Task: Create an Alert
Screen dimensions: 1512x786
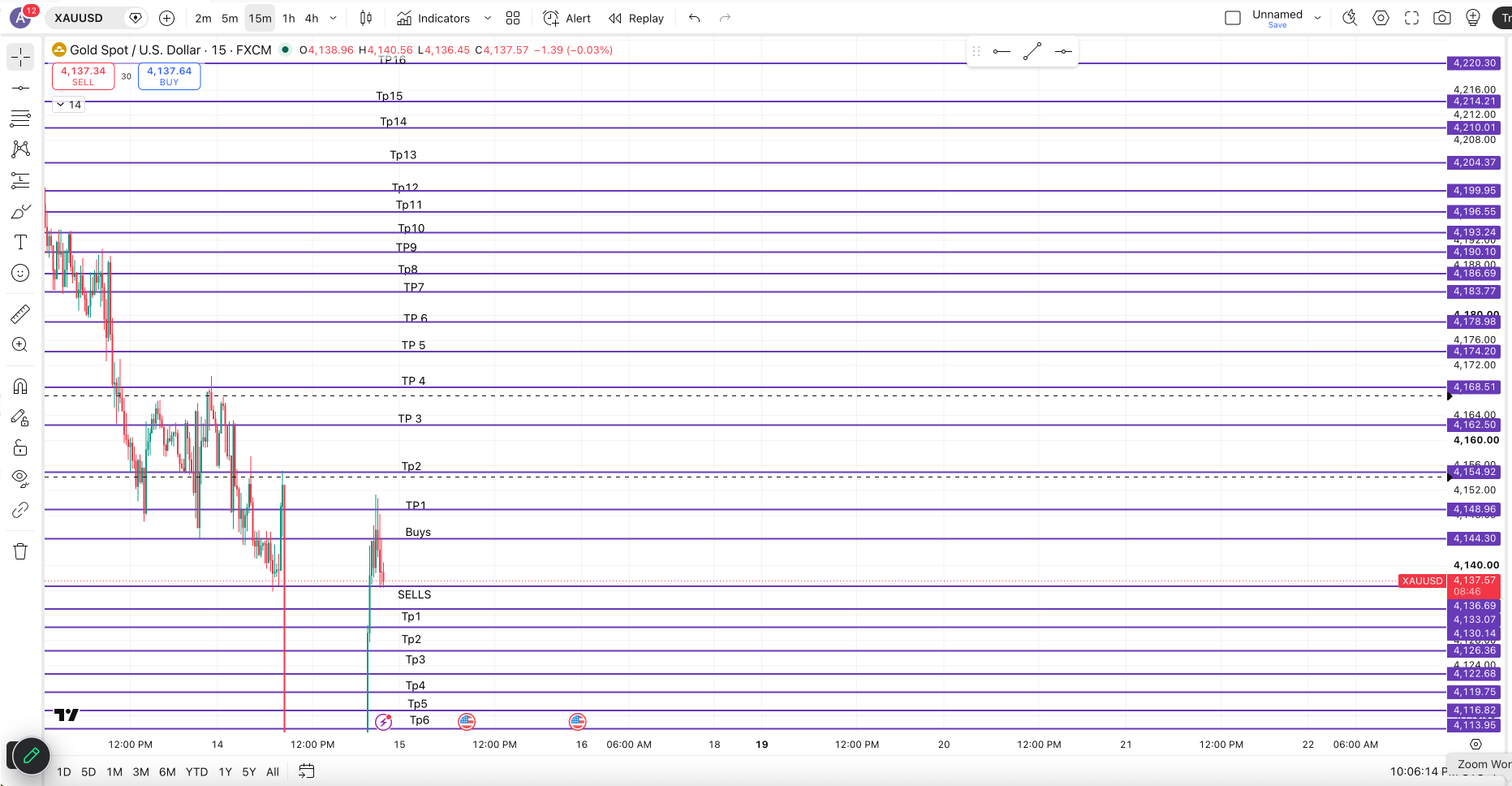Action: 566,18
